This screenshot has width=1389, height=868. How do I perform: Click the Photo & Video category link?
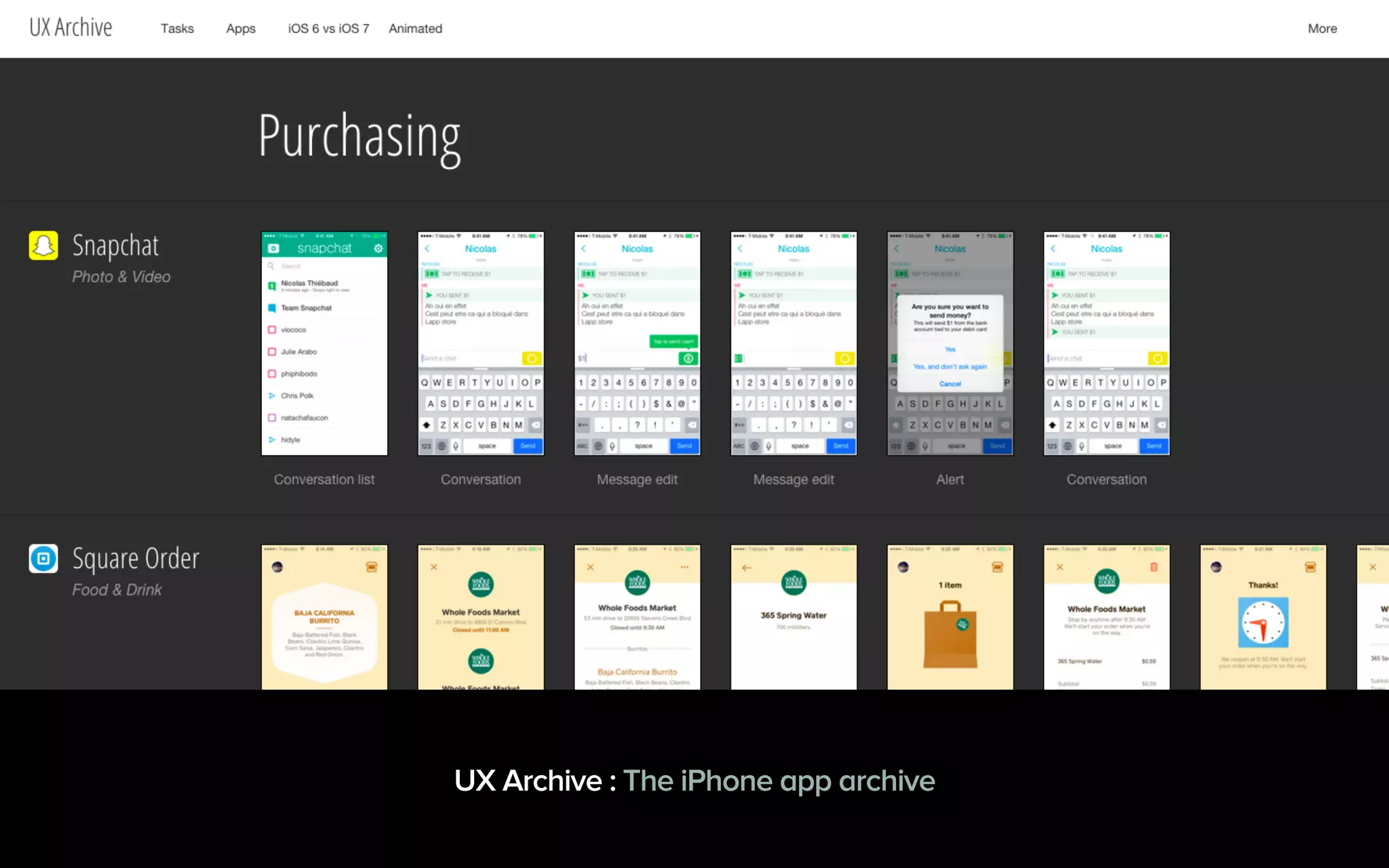pos(121,277)
